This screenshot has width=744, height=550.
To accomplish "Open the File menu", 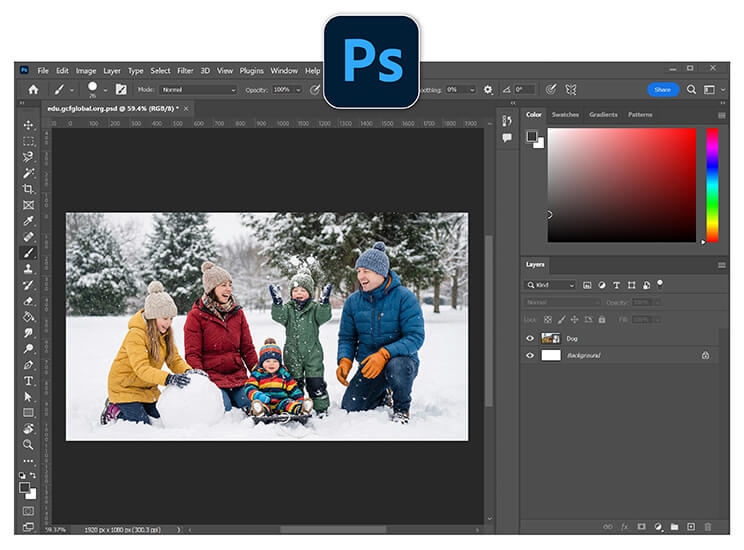I will click(43, 70).
